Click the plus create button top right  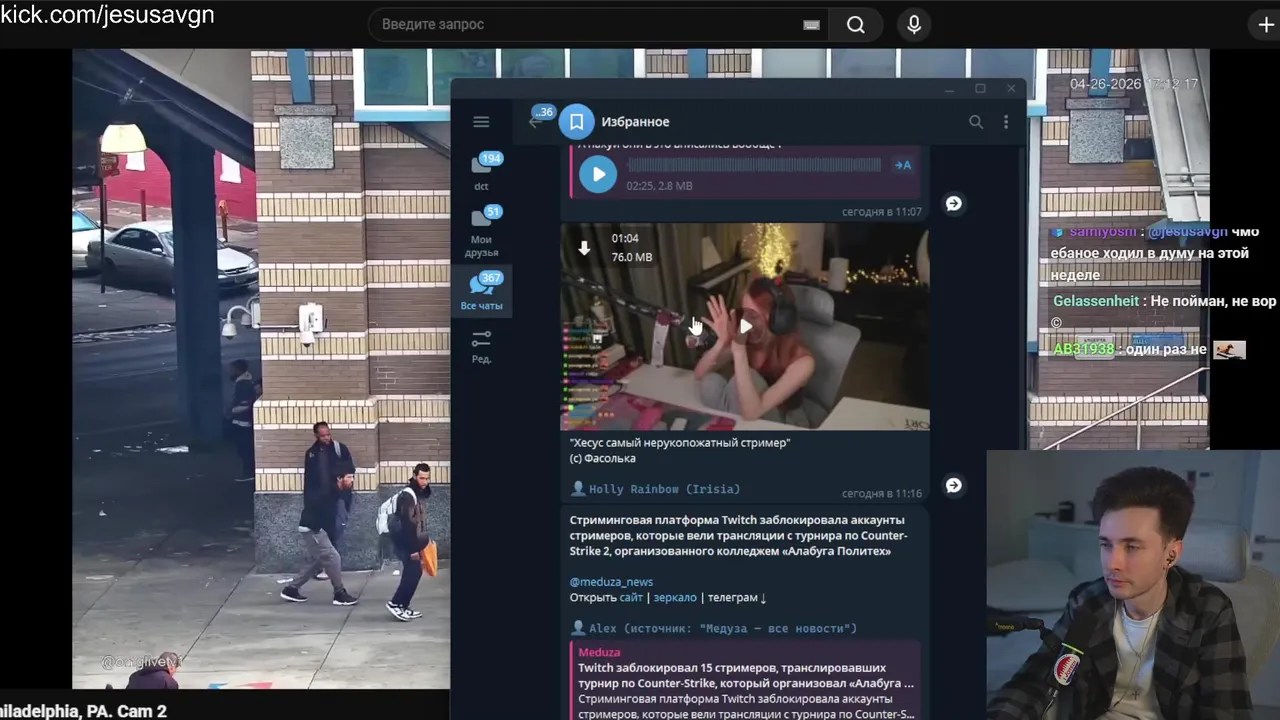click(1266, 25)
